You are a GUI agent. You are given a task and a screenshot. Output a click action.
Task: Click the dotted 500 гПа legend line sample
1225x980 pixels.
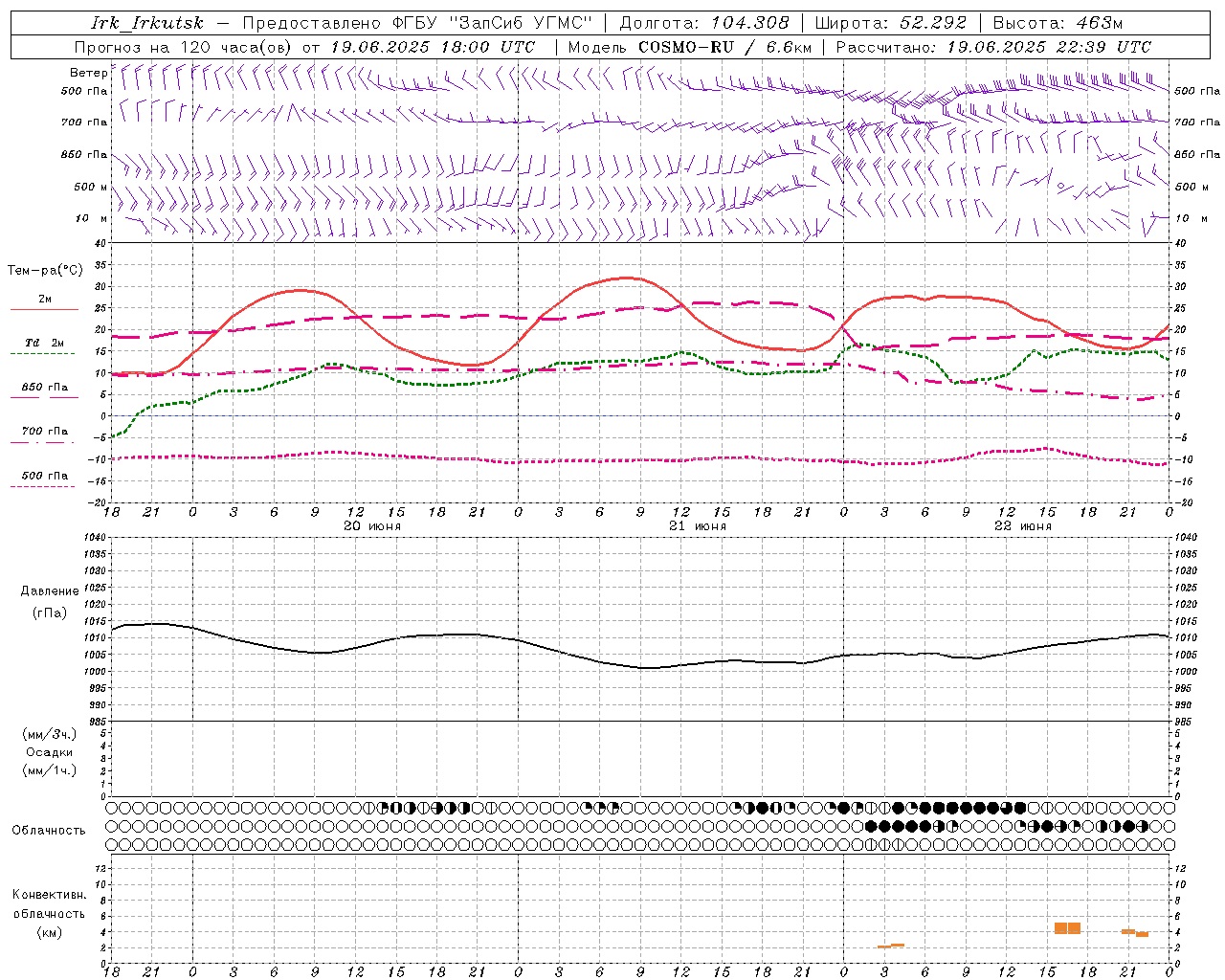point(42,487)
